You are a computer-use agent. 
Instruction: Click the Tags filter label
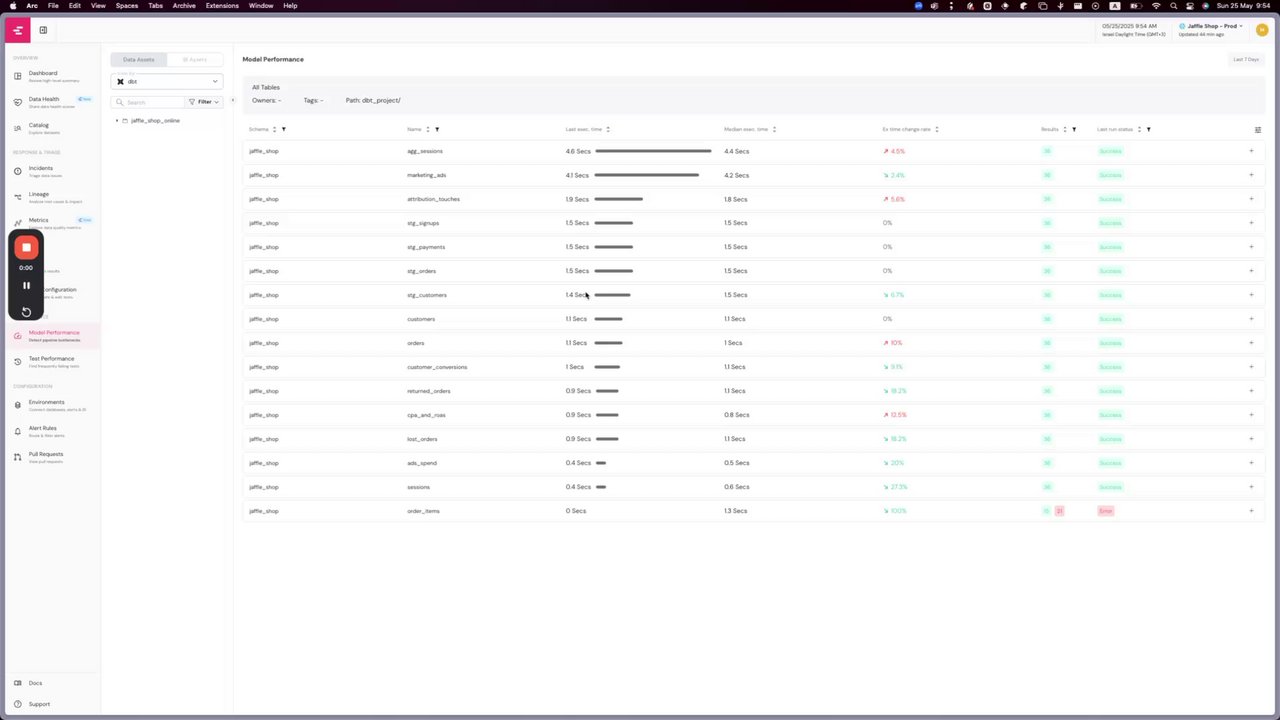pyautogui.click(x=313, y=100)
